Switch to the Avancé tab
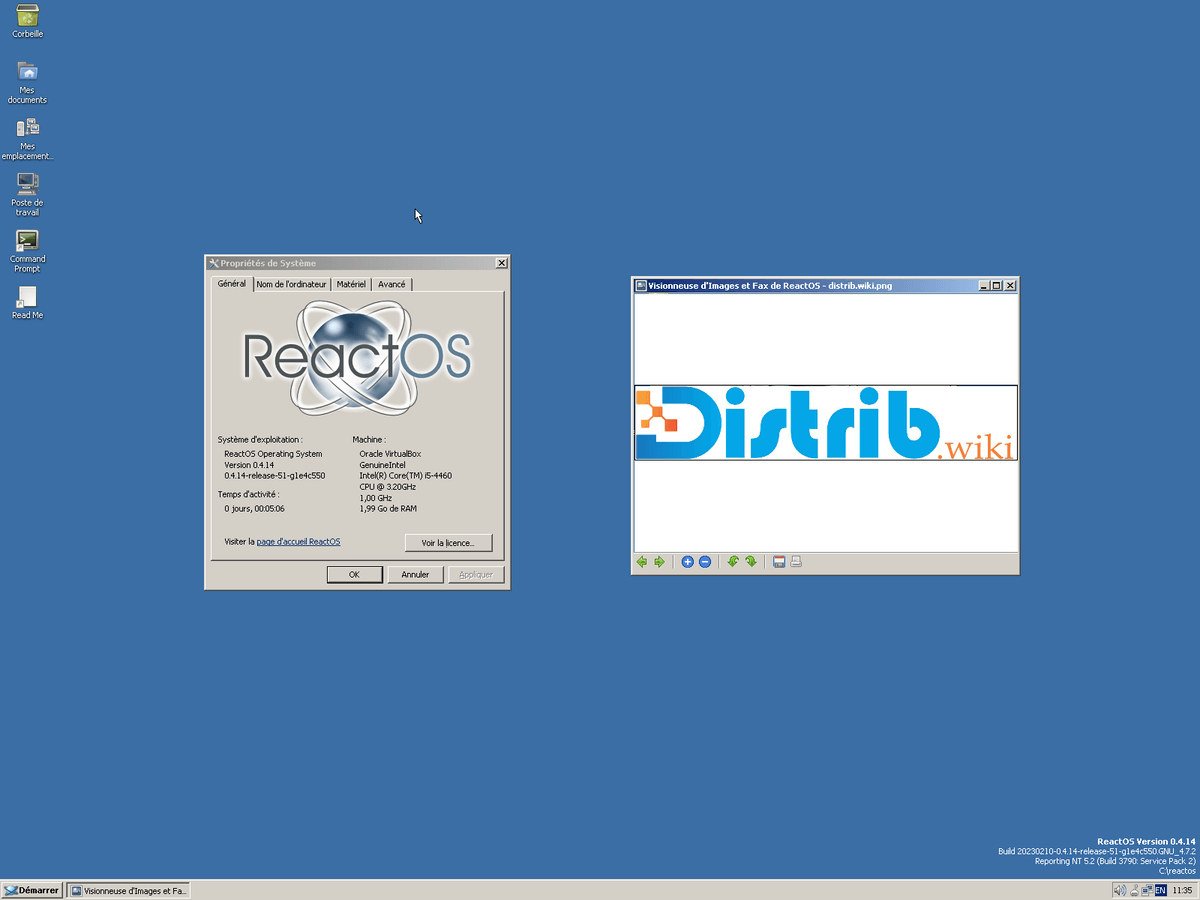1200x900 pixels. [392, 285]
